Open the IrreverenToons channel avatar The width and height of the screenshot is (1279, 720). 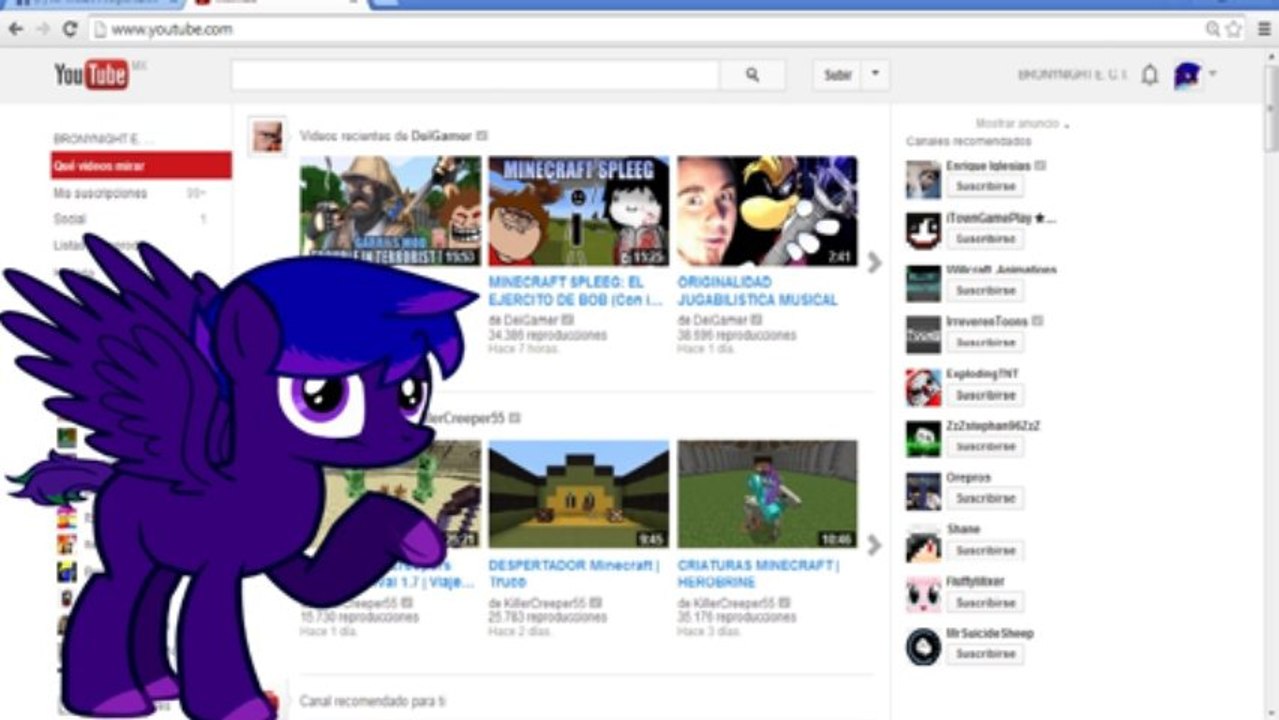(923, 335)
